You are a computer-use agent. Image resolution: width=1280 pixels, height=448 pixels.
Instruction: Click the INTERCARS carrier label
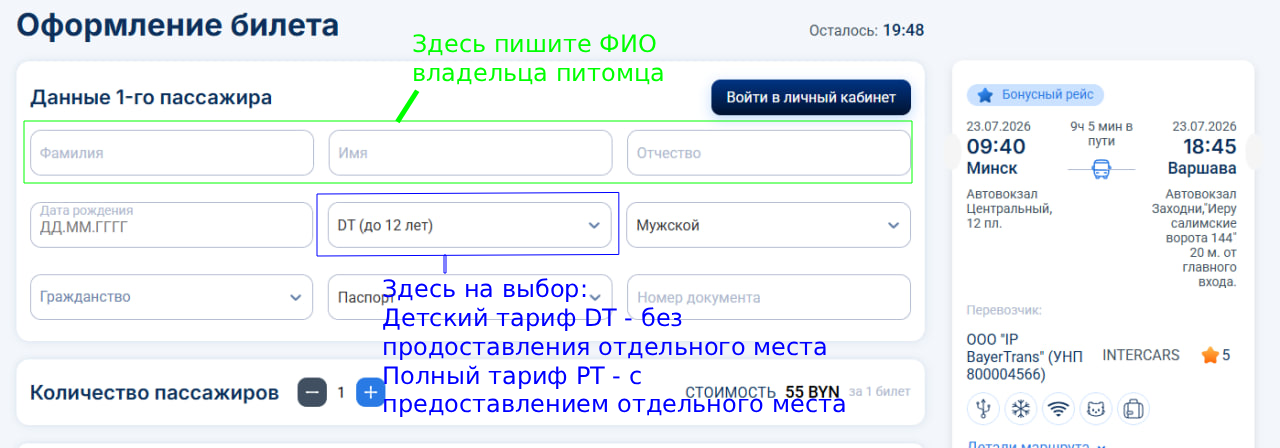[x=1141, y=355]
